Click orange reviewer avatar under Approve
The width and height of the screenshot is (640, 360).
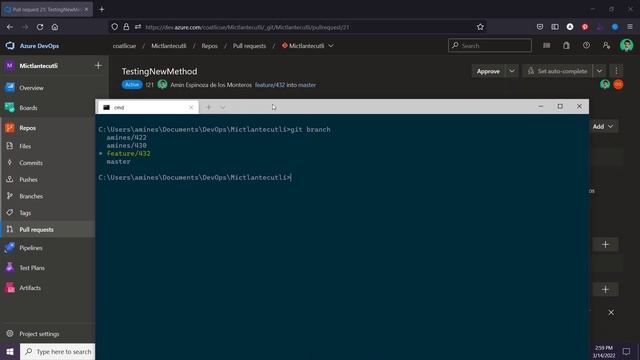618,84
